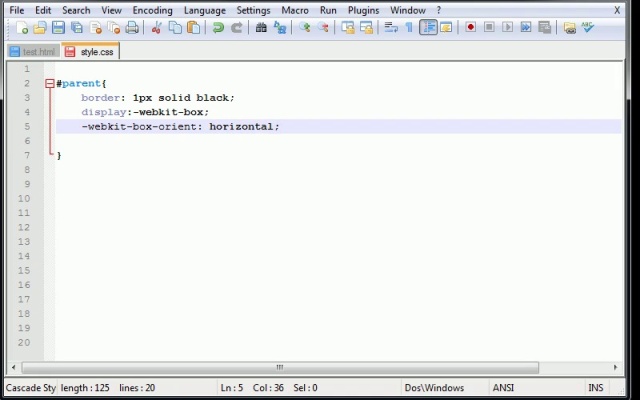640x400 pixels.
Task: Open user defined language dialog
Action: (447, 28)
